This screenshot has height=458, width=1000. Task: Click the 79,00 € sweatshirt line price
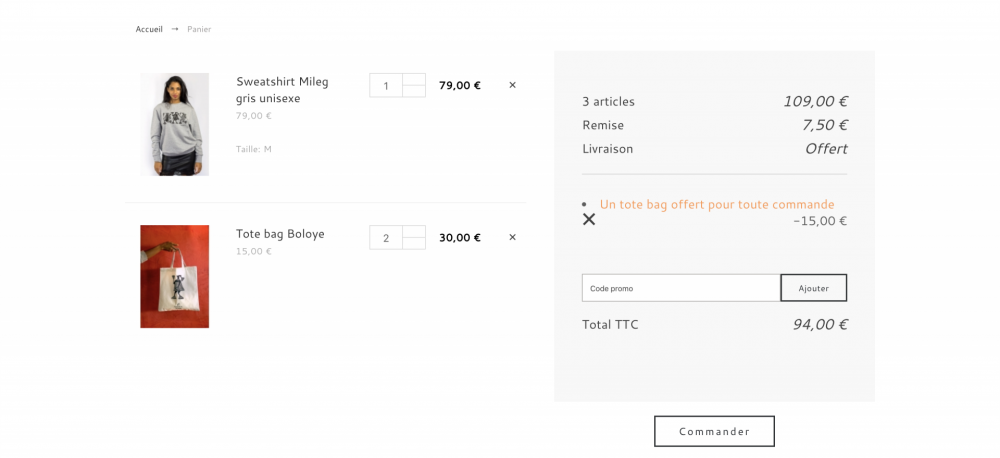pos(460,85)
